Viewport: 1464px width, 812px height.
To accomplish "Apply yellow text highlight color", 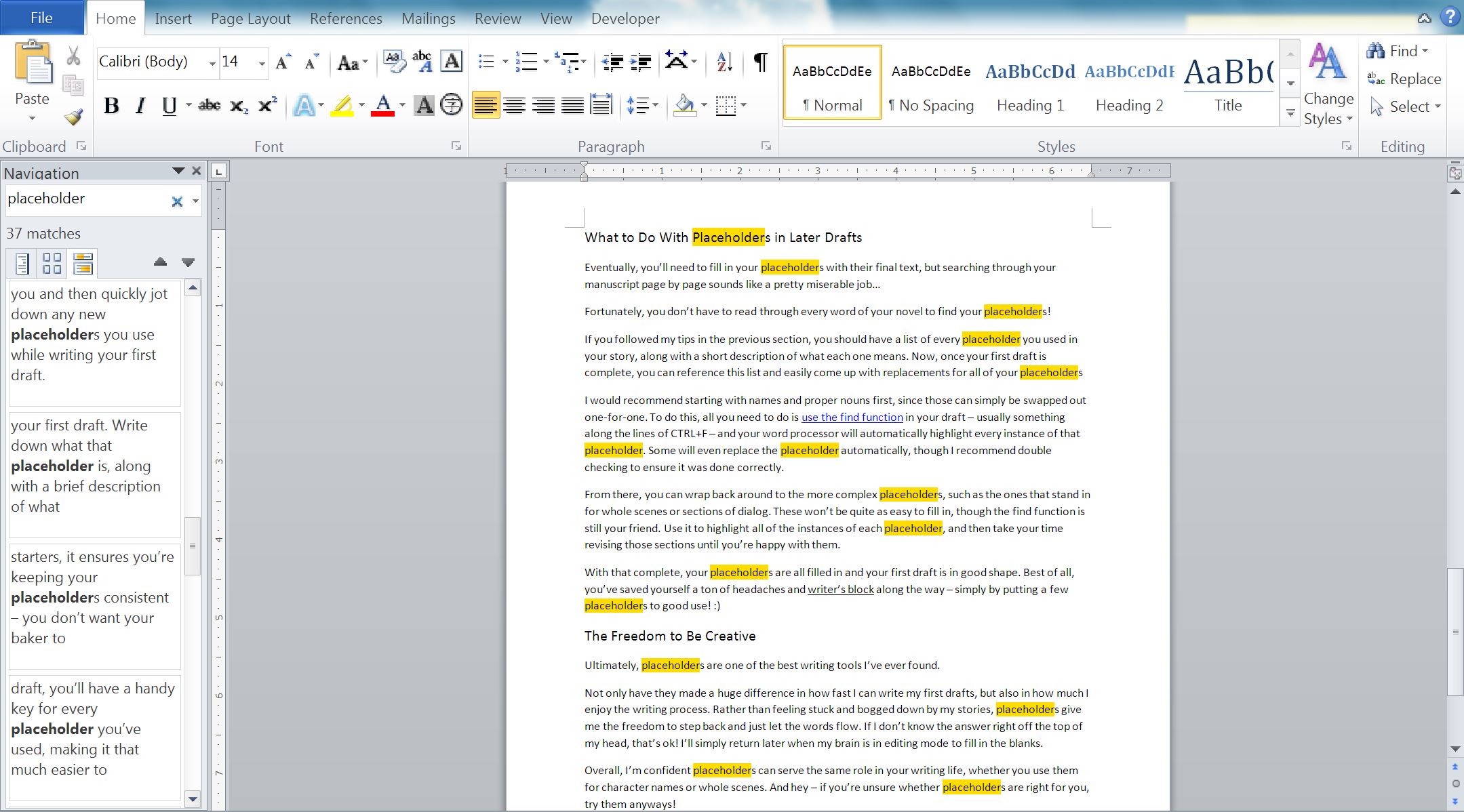I will click(x=342, y=106).
